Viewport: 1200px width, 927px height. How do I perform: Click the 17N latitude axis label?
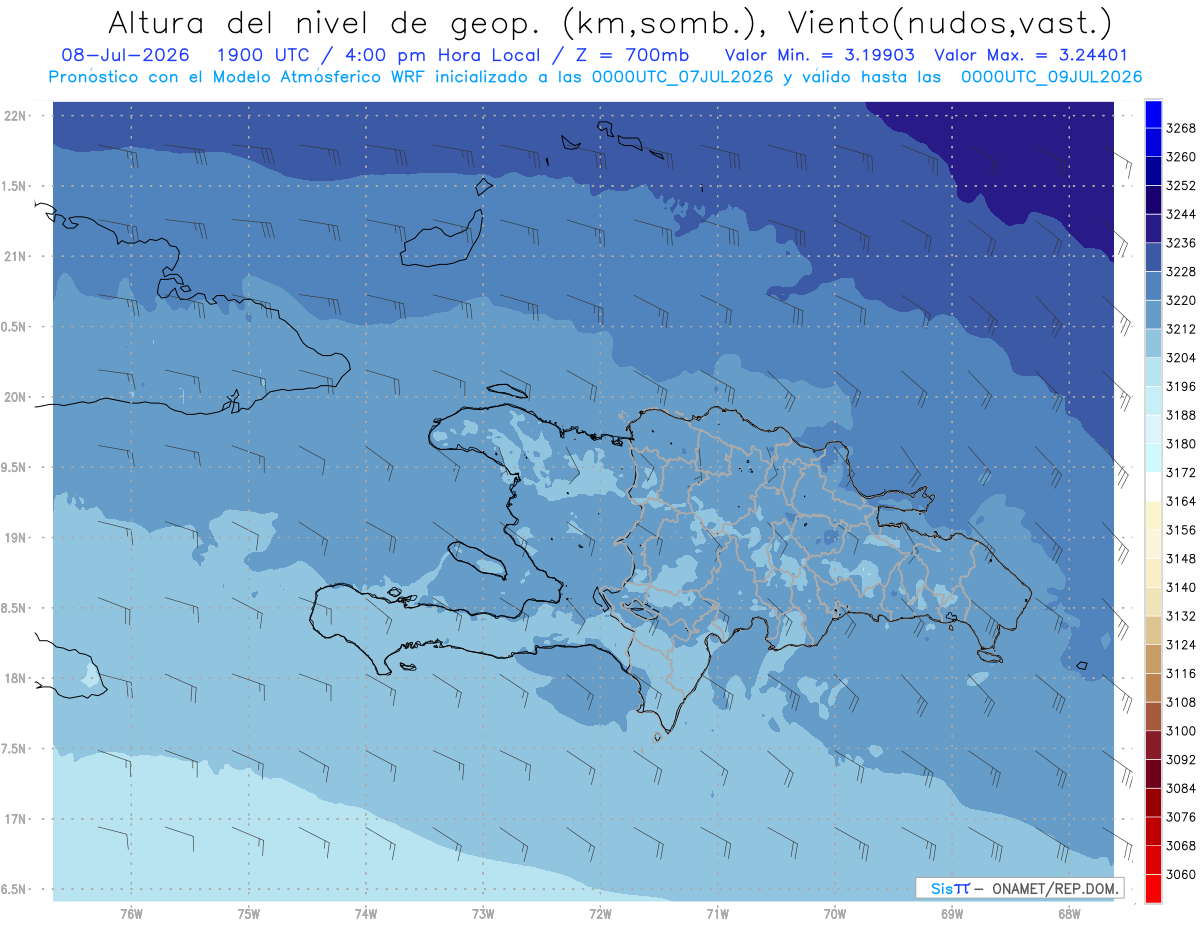tap(17, 819)
